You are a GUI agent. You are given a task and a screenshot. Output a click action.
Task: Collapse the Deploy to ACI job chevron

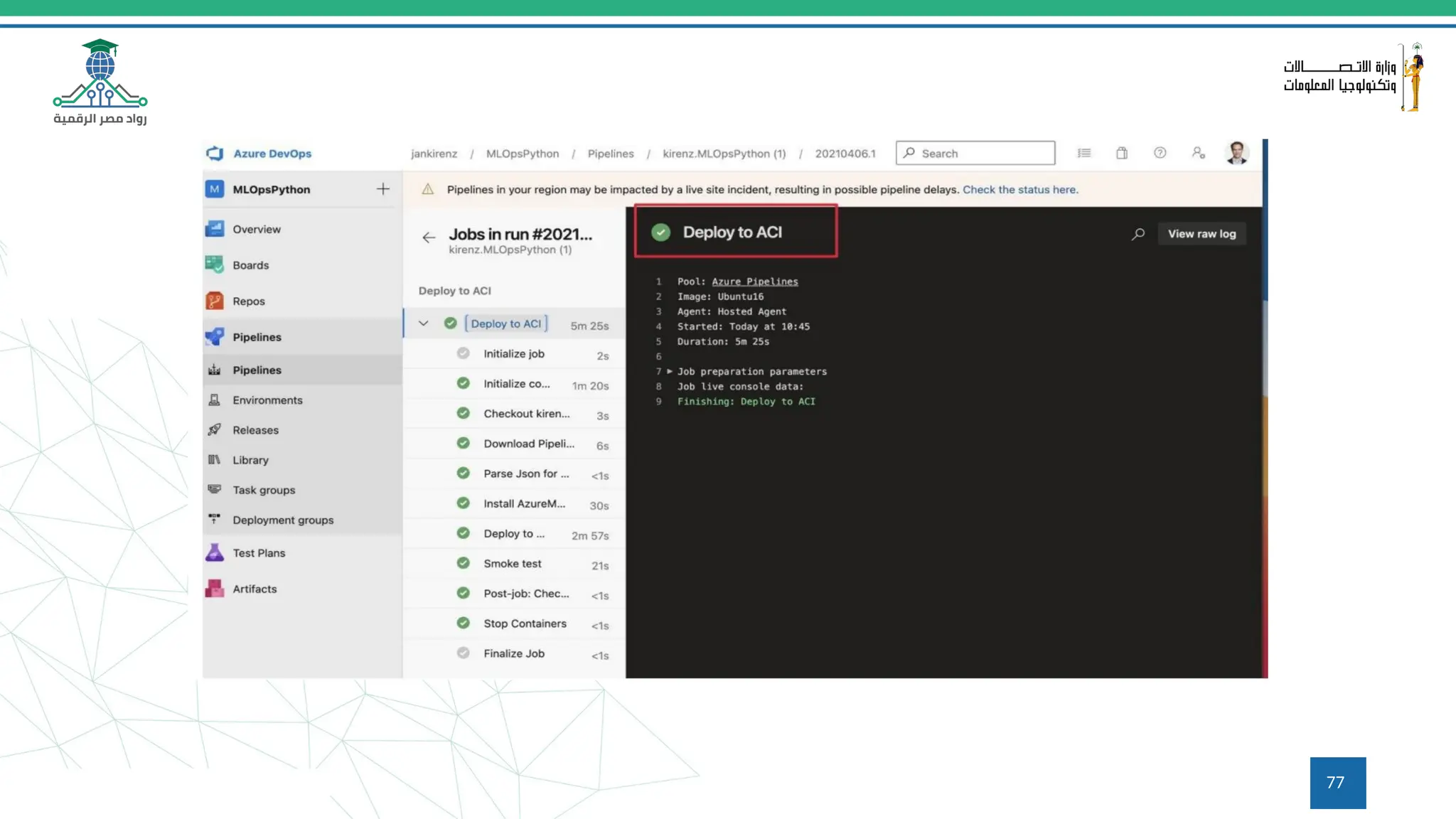424,323
